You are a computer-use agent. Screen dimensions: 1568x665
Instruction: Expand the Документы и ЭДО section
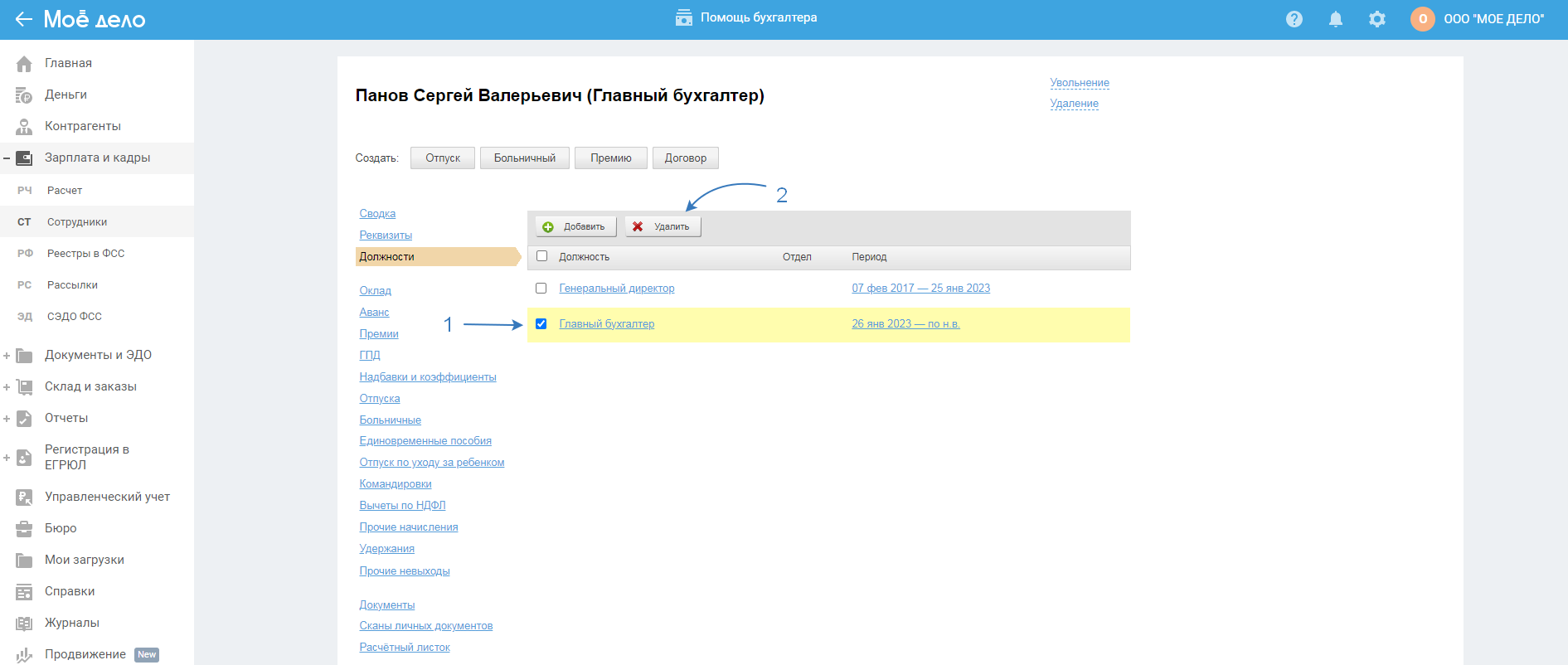pyautogui.click(x=7, y=356)
